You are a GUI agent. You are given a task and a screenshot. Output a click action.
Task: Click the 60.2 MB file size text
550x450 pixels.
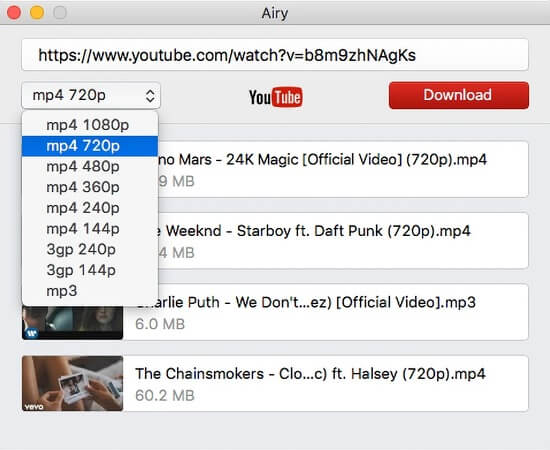pos(165,396)
